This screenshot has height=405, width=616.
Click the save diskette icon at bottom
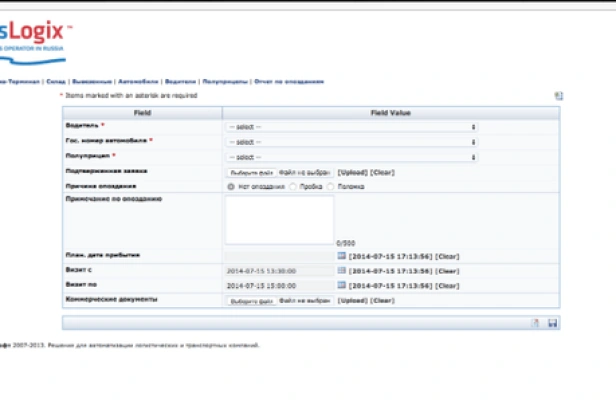coord(553,322)
